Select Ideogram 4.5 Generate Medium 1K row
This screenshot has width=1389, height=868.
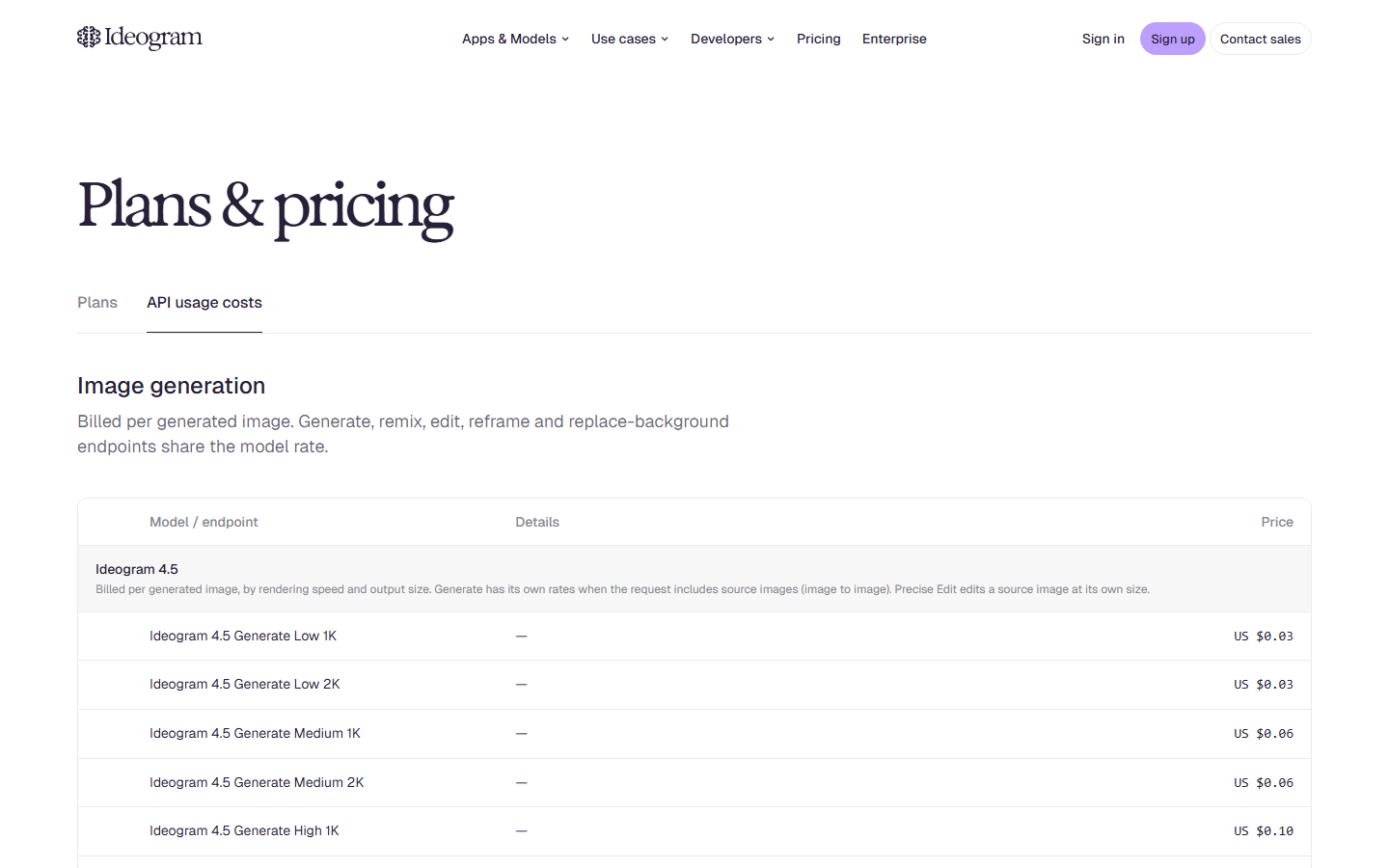pos(694,734)
